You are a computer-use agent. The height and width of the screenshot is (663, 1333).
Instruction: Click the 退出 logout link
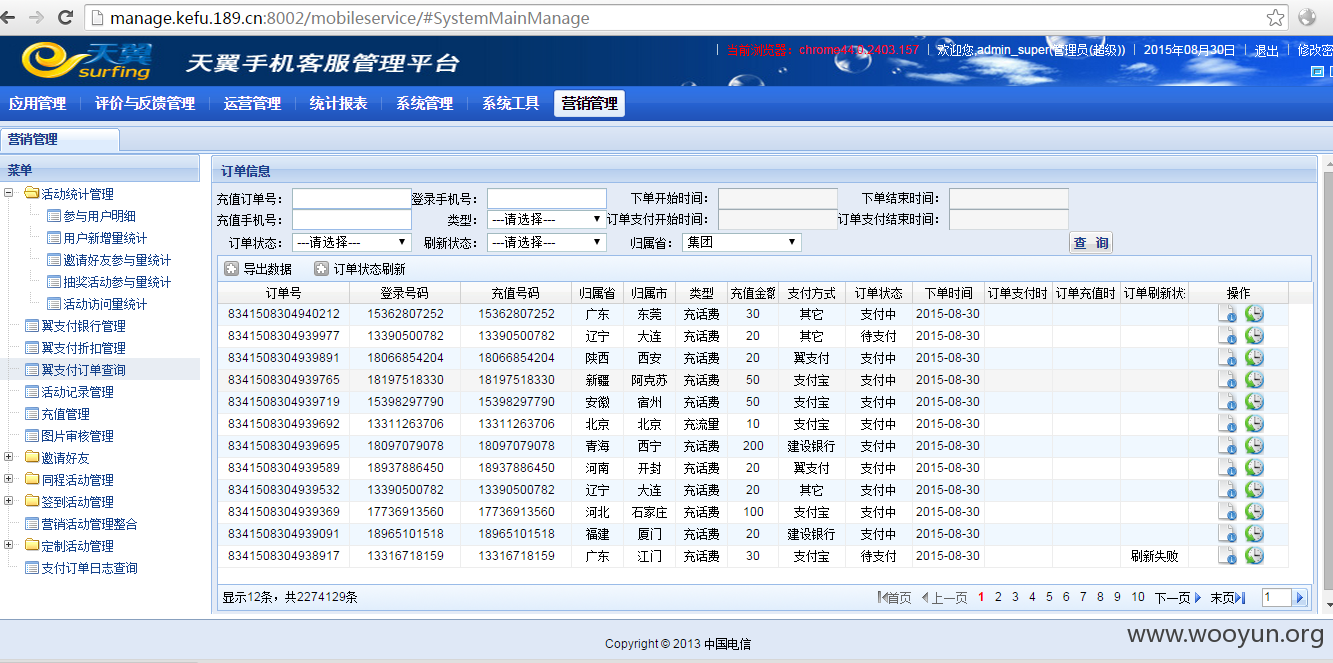coord(1266,50)
